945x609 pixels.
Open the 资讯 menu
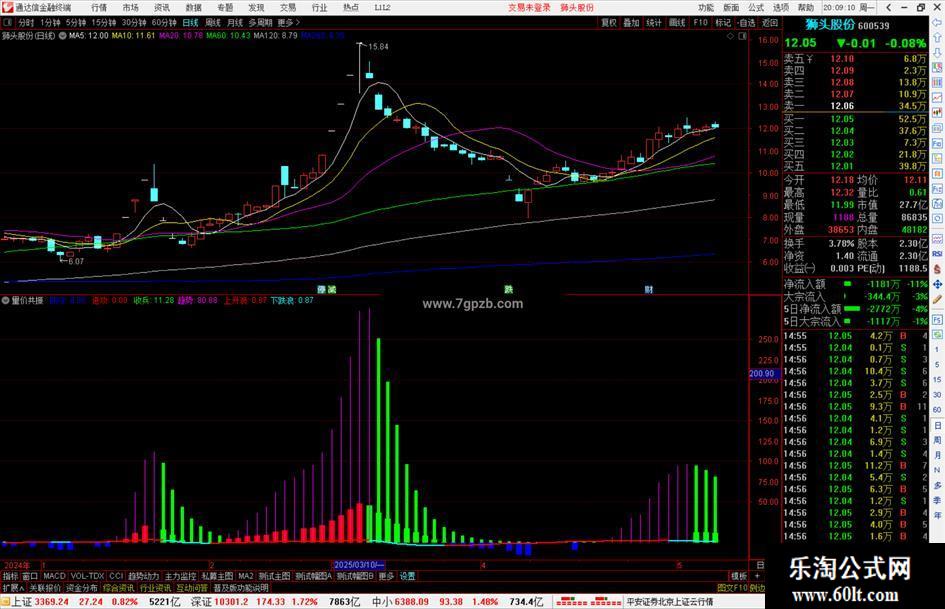pyautogui.click(x=162, y=8)
